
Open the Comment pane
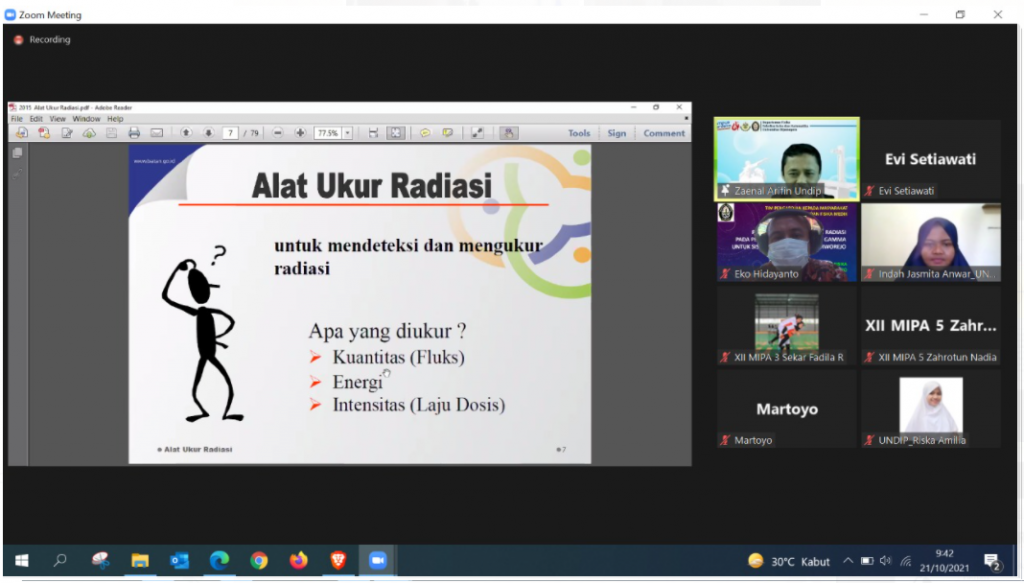(x=664, y=133)
